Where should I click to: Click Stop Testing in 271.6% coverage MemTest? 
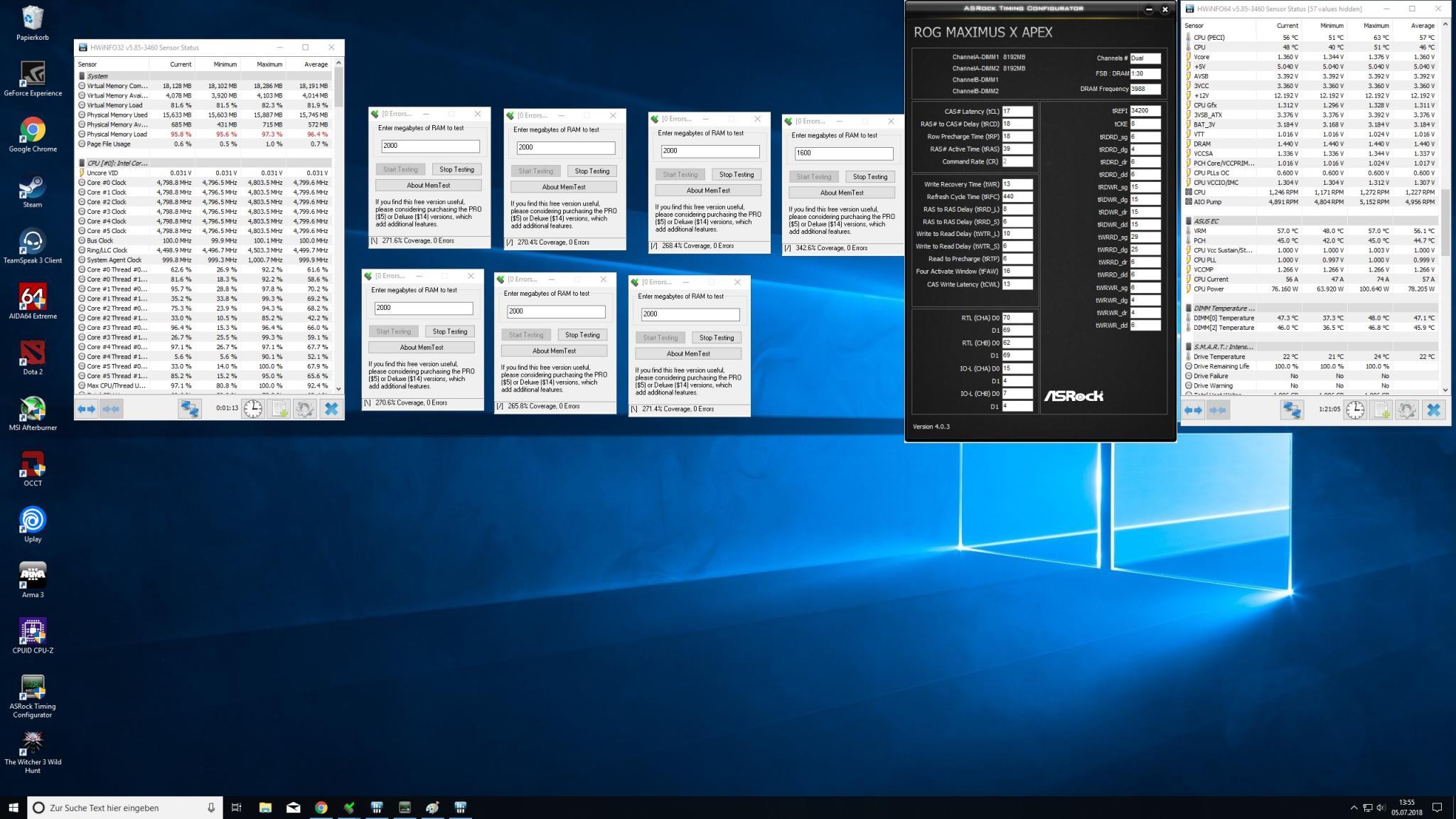[456, 169]
